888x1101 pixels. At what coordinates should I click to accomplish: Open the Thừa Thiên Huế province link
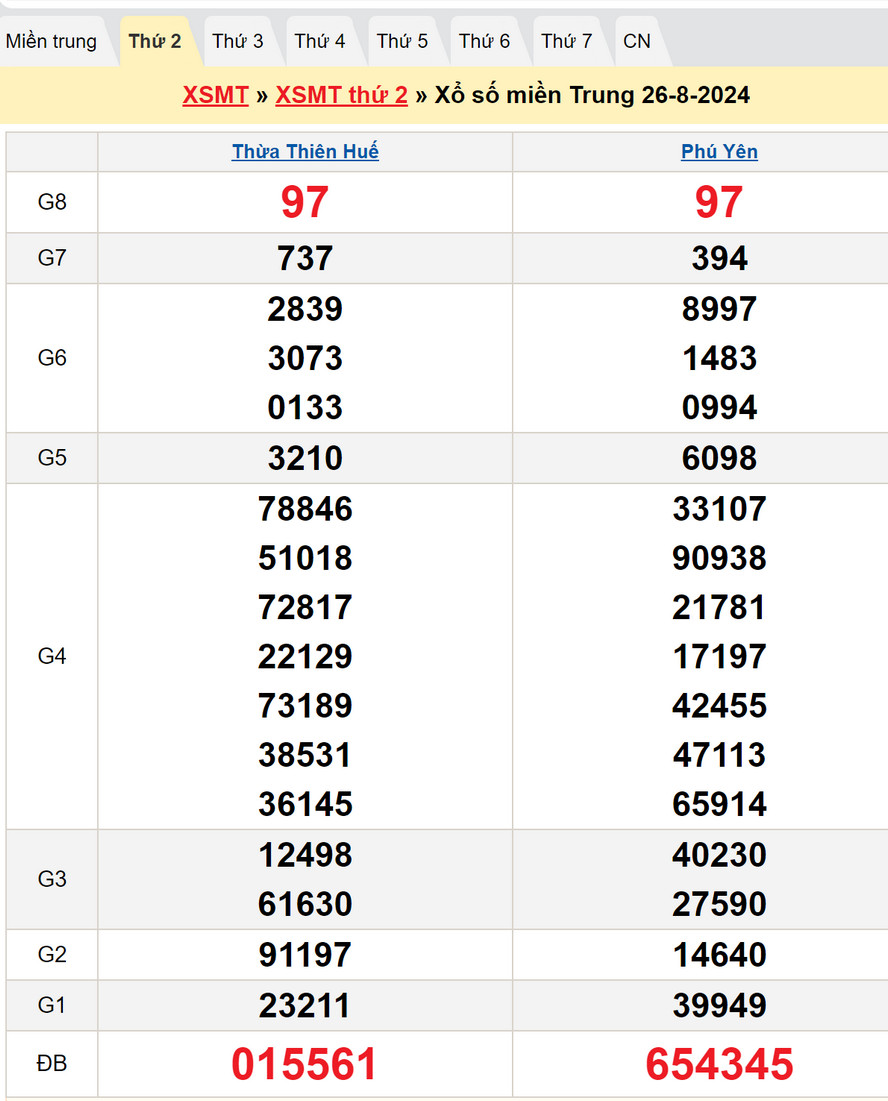coord(305,152)
